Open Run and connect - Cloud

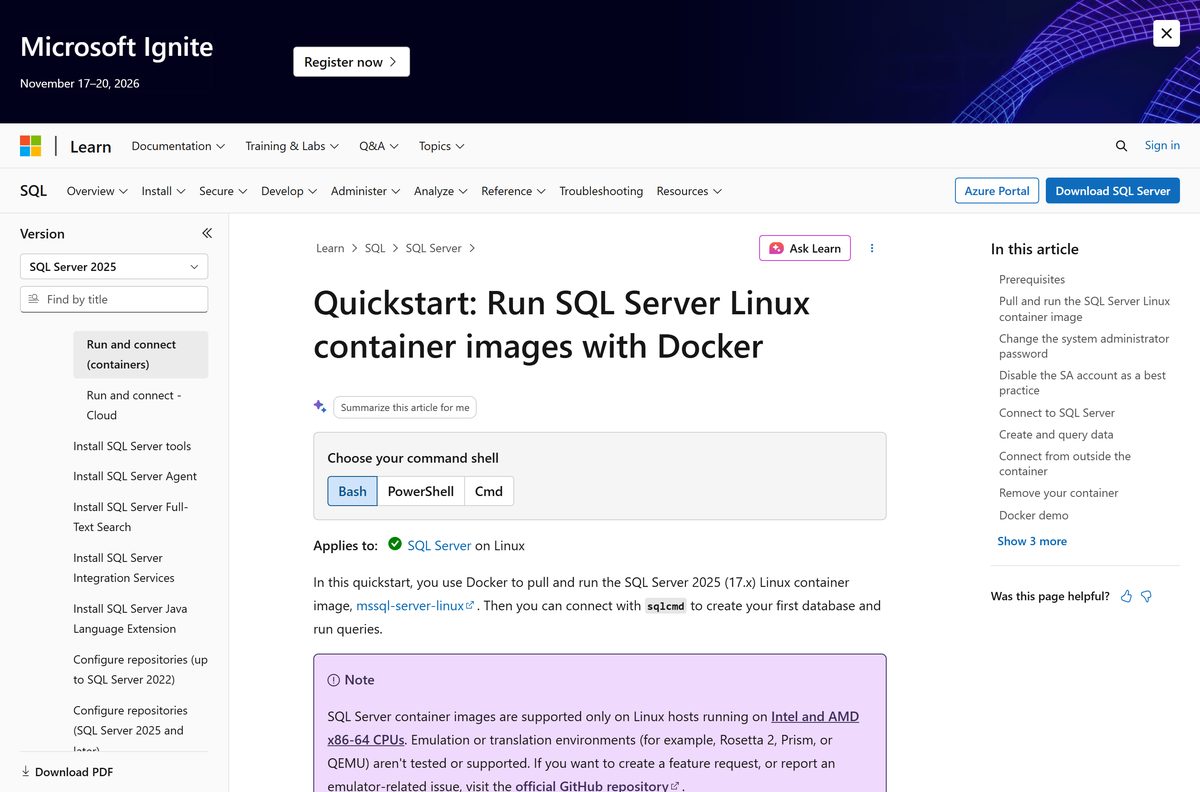pos(134,405)
